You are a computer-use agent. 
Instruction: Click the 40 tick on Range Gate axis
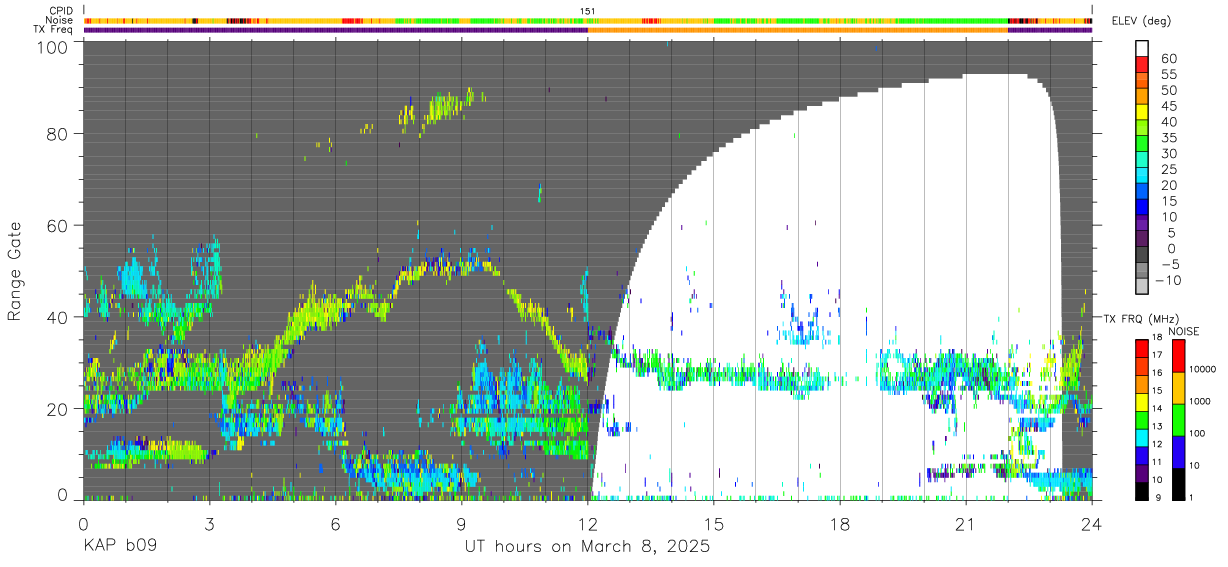(59, 317)
